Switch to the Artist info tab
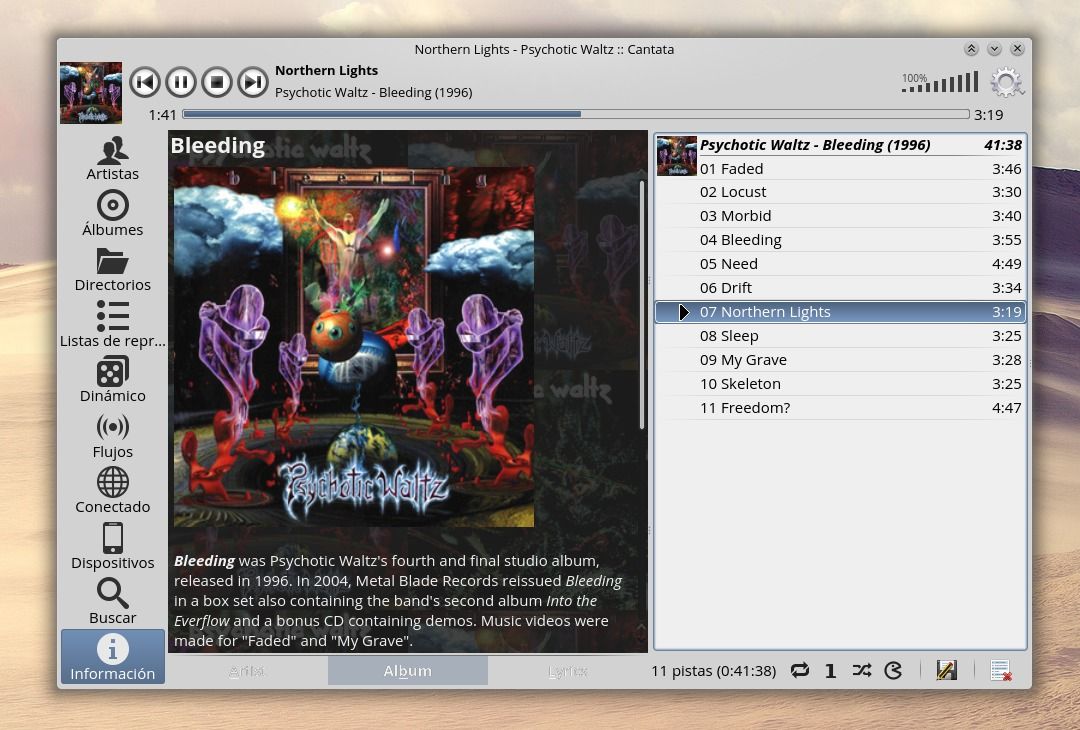Screen dimensions: 1080x730 tap(247, 671)
